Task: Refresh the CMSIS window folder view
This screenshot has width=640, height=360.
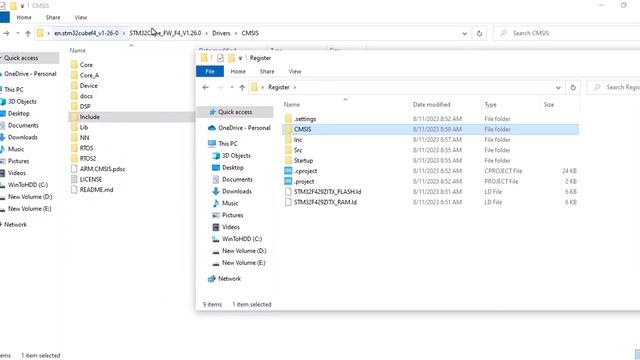Action: coord(479,33)
